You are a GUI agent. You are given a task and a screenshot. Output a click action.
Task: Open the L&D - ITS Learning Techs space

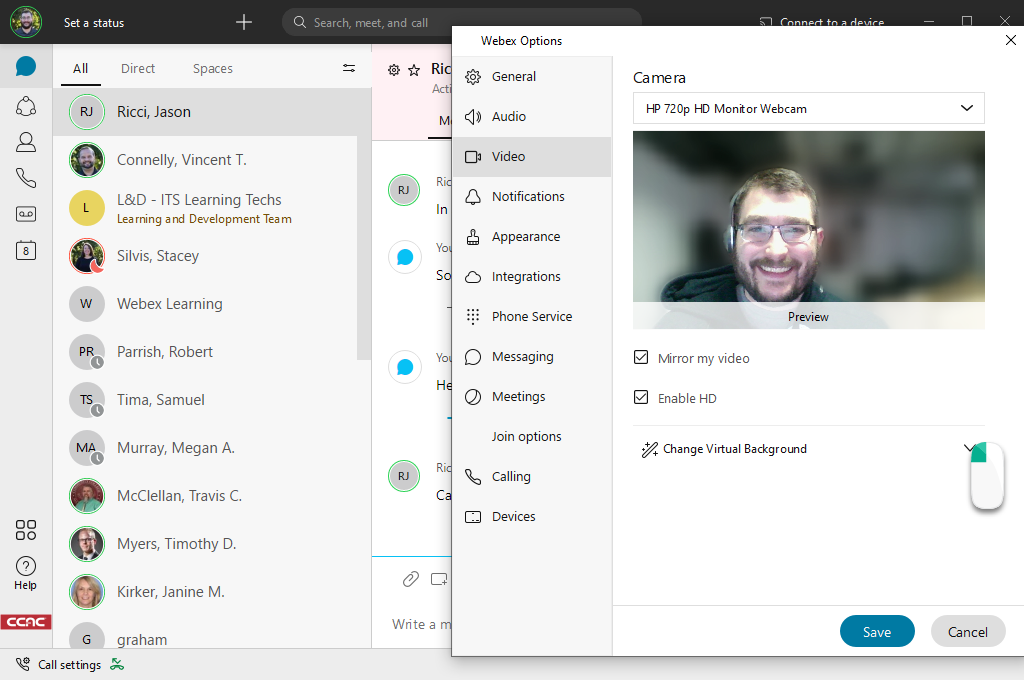click(205, 208)
